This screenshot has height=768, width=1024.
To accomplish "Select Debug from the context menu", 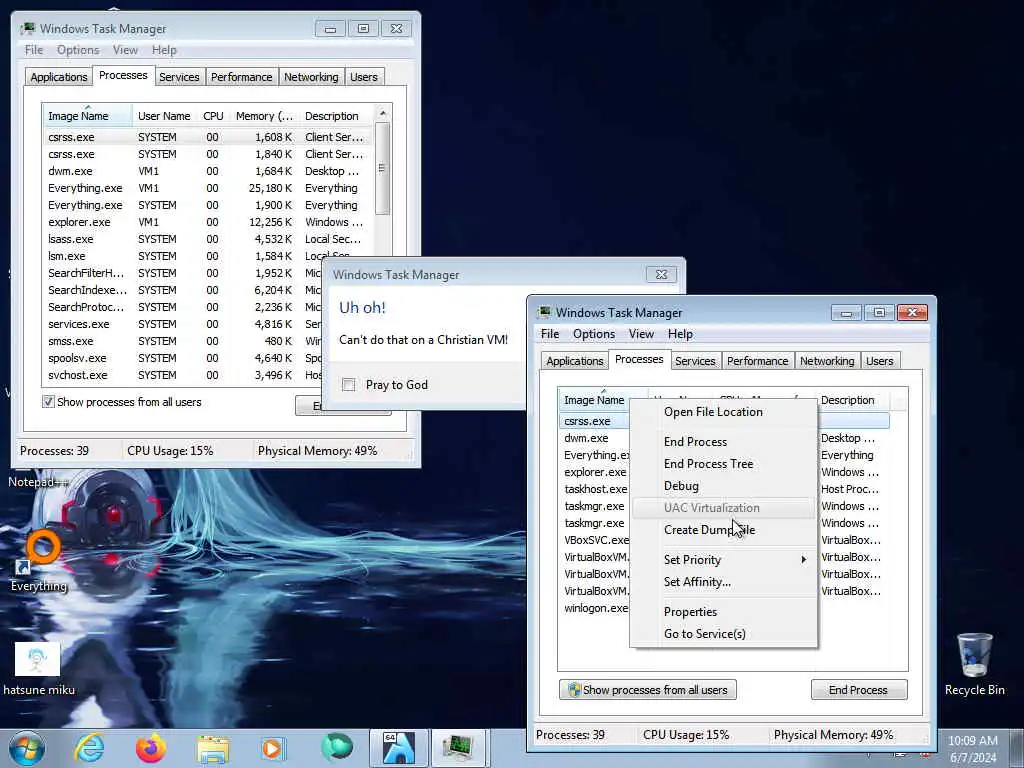I will 724,486.
